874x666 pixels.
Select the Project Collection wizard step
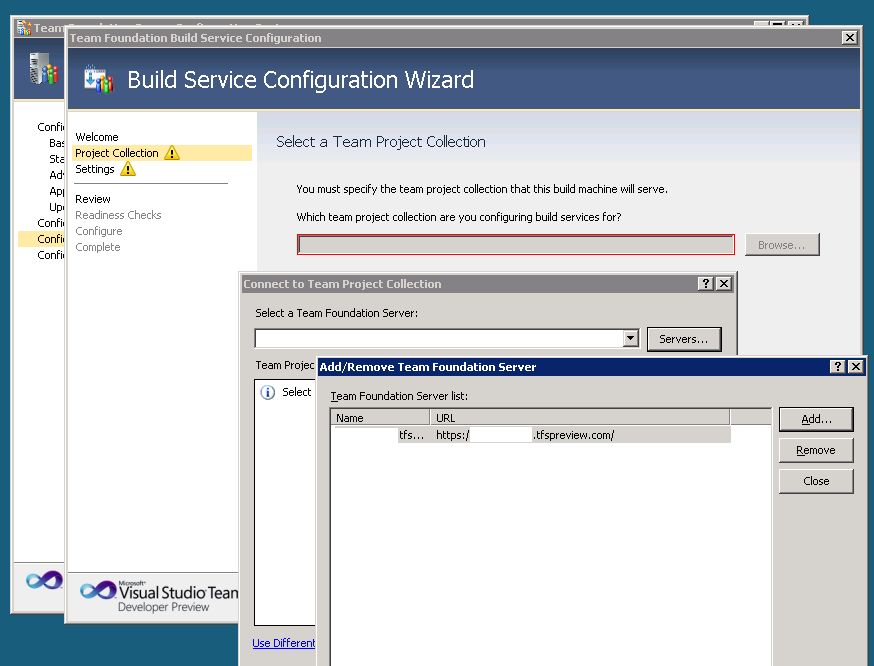coord(116,153)
